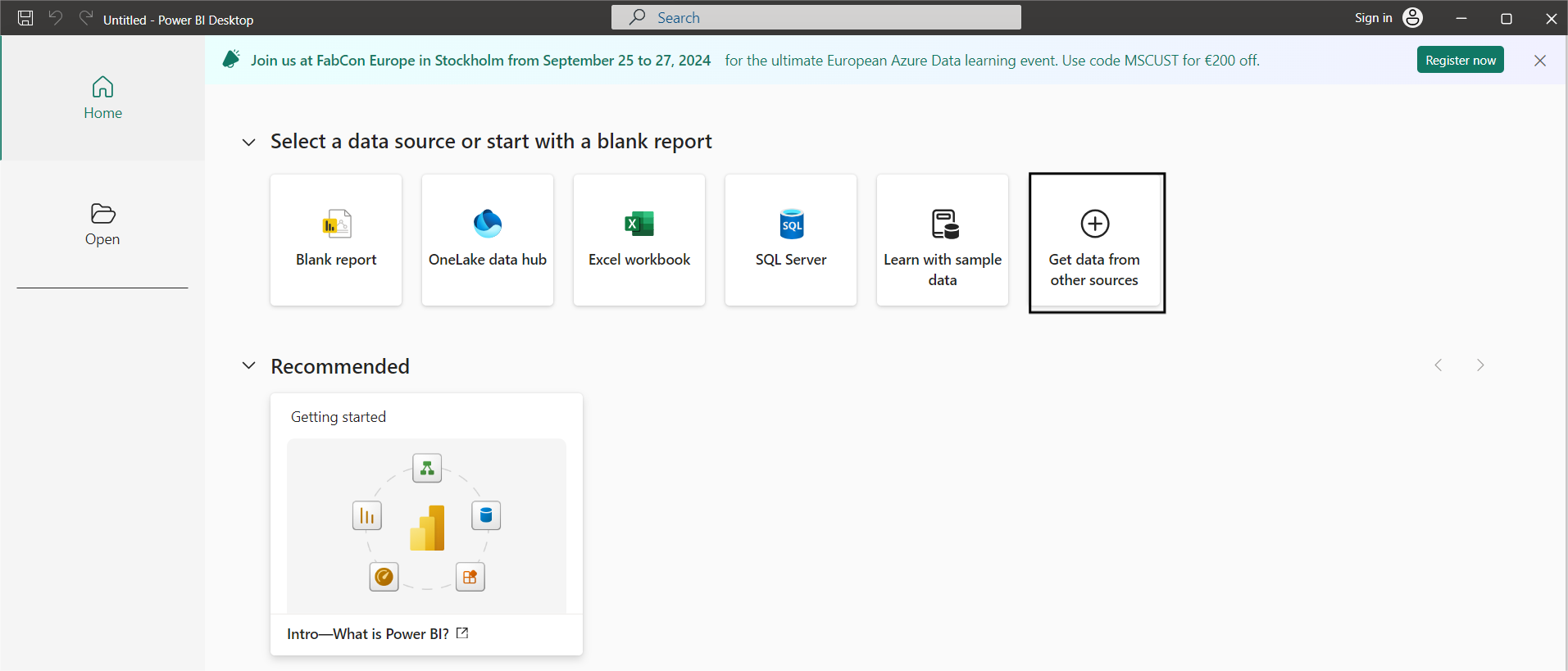Click the Register now button
The width and height of the screenshot is (1568, 671).
click(1460, 60)
